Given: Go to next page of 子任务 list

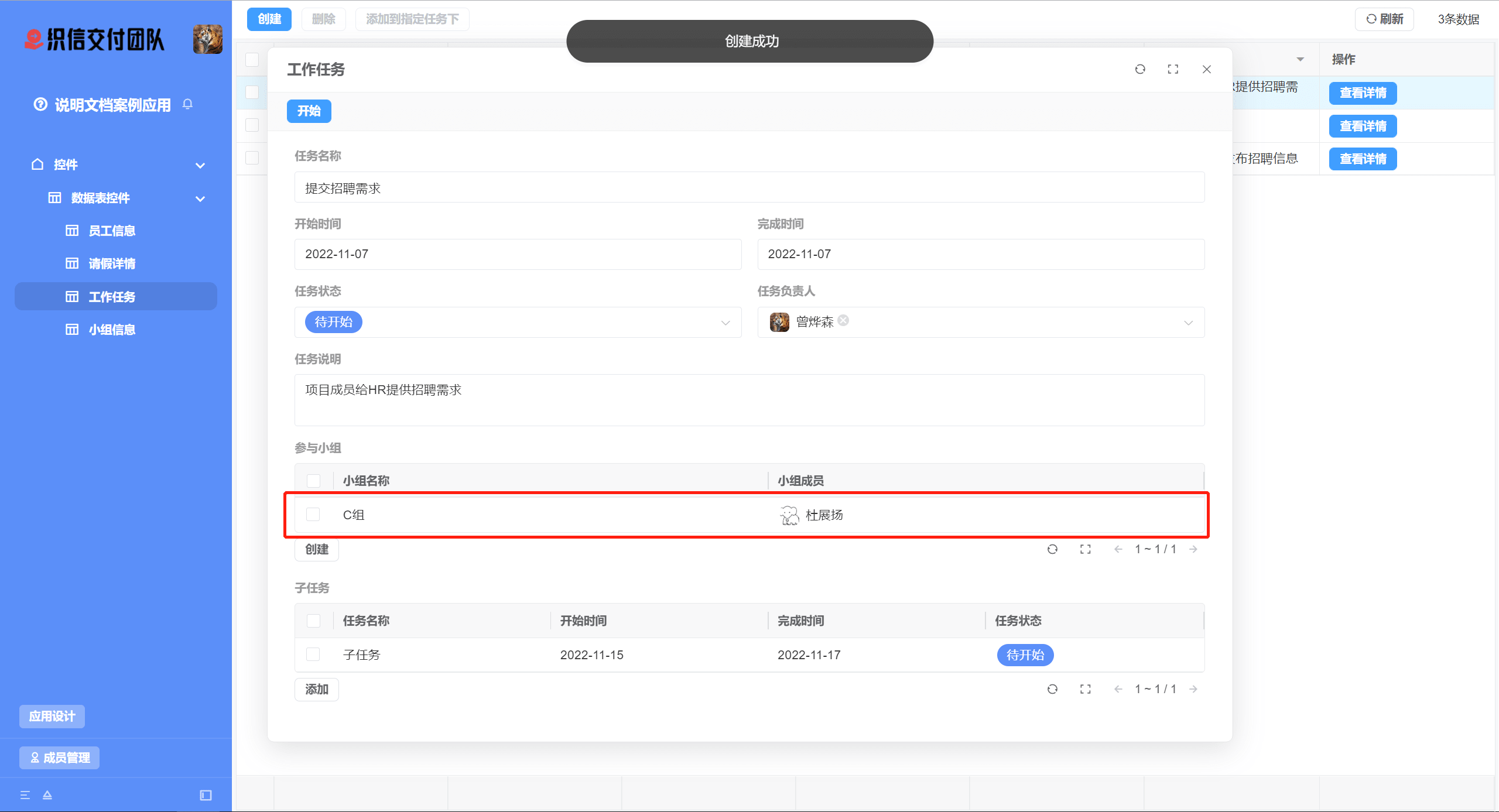Looking at the screenshot, I should pyautogui.click(x=1193, y=689).
